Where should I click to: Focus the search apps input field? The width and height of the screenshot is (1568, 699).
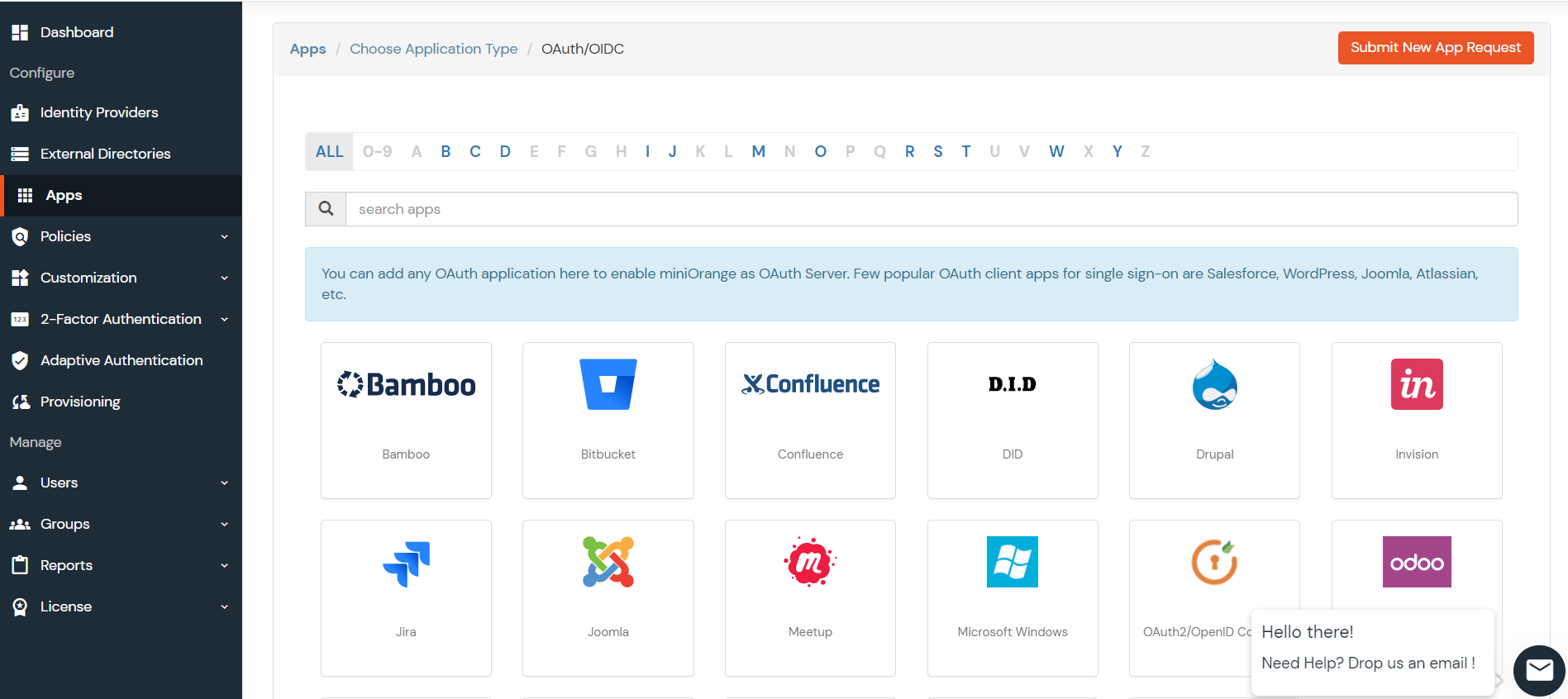click(932, 209)
